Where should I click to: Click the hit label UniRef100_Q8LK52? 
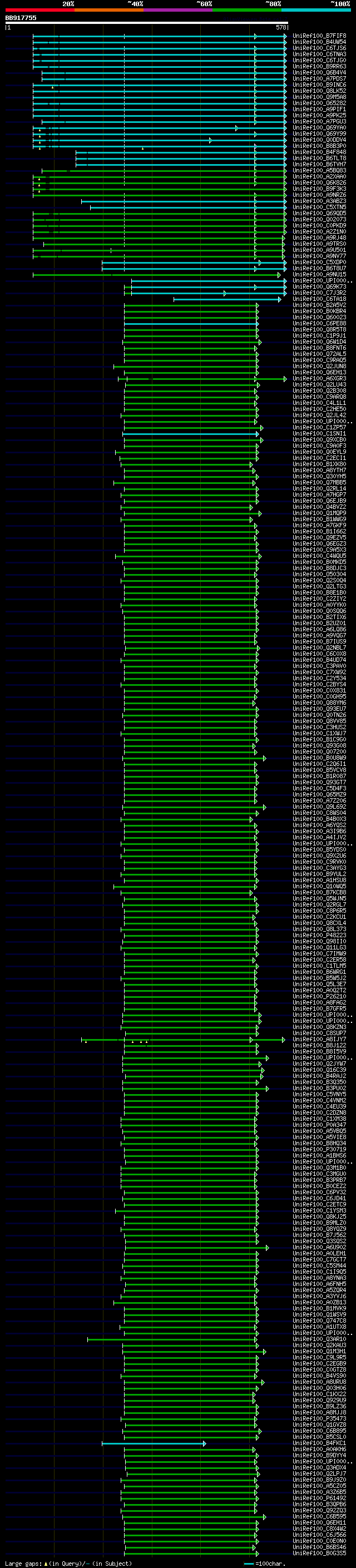click(x=319, y=91)
